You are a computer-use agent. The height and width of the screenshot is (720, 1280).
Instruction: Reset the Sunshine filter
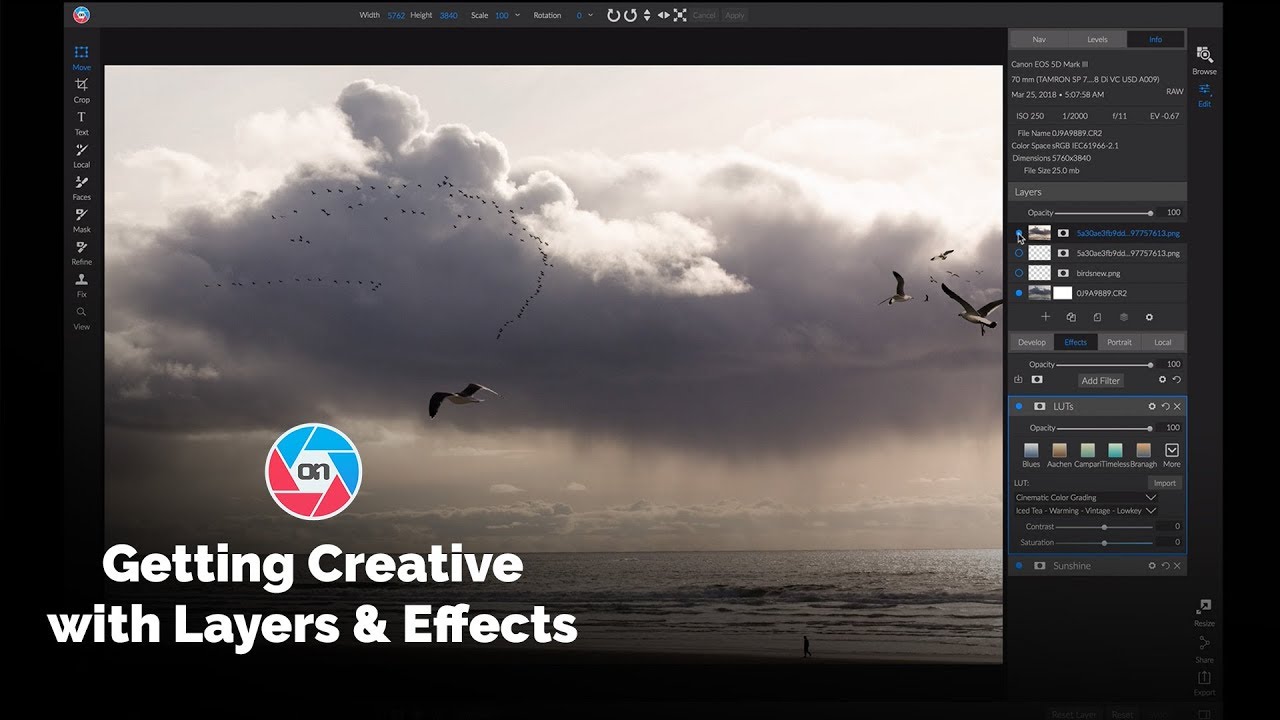coord(1165,566)
